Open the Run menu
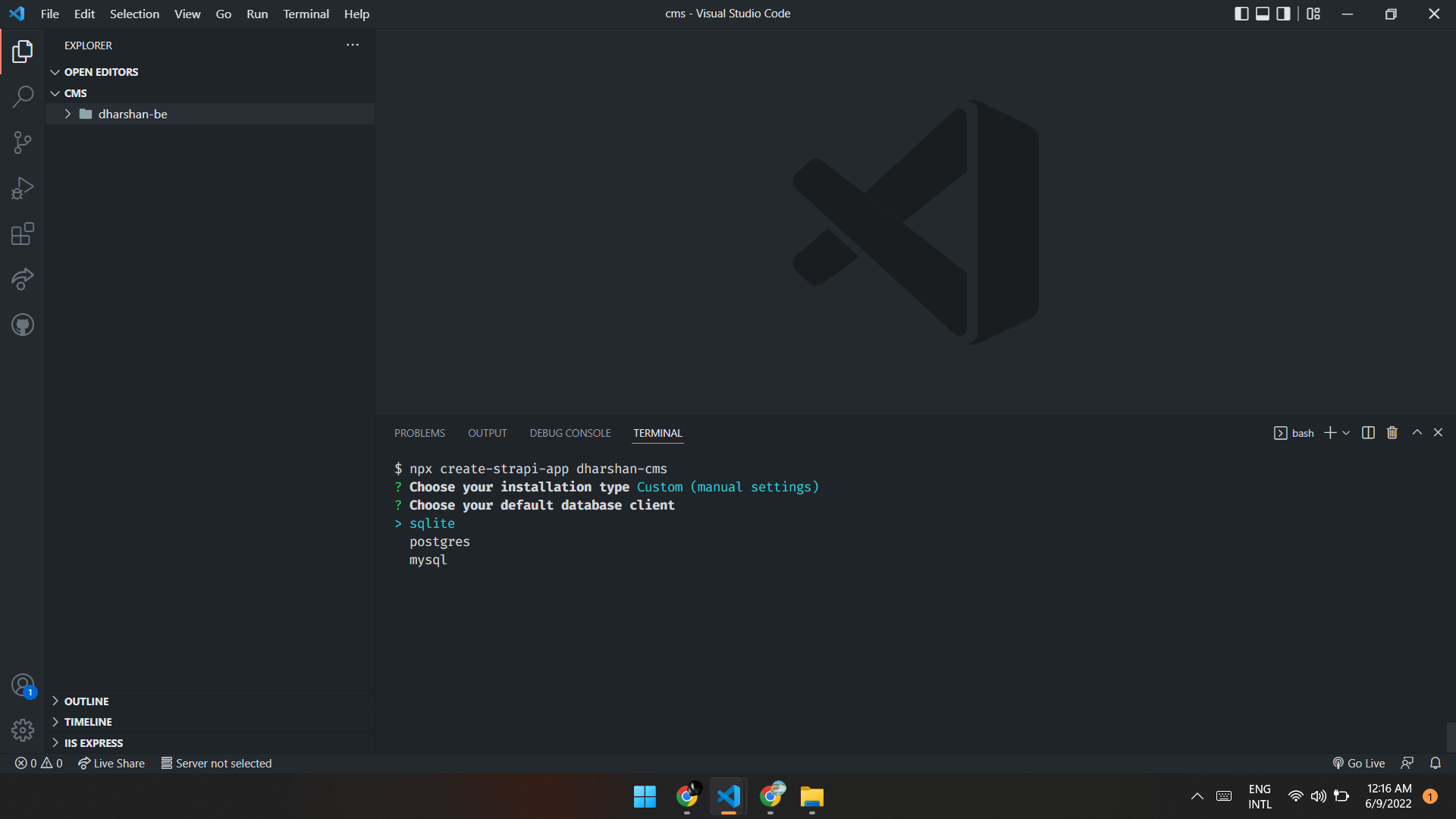 coord(257,14)
